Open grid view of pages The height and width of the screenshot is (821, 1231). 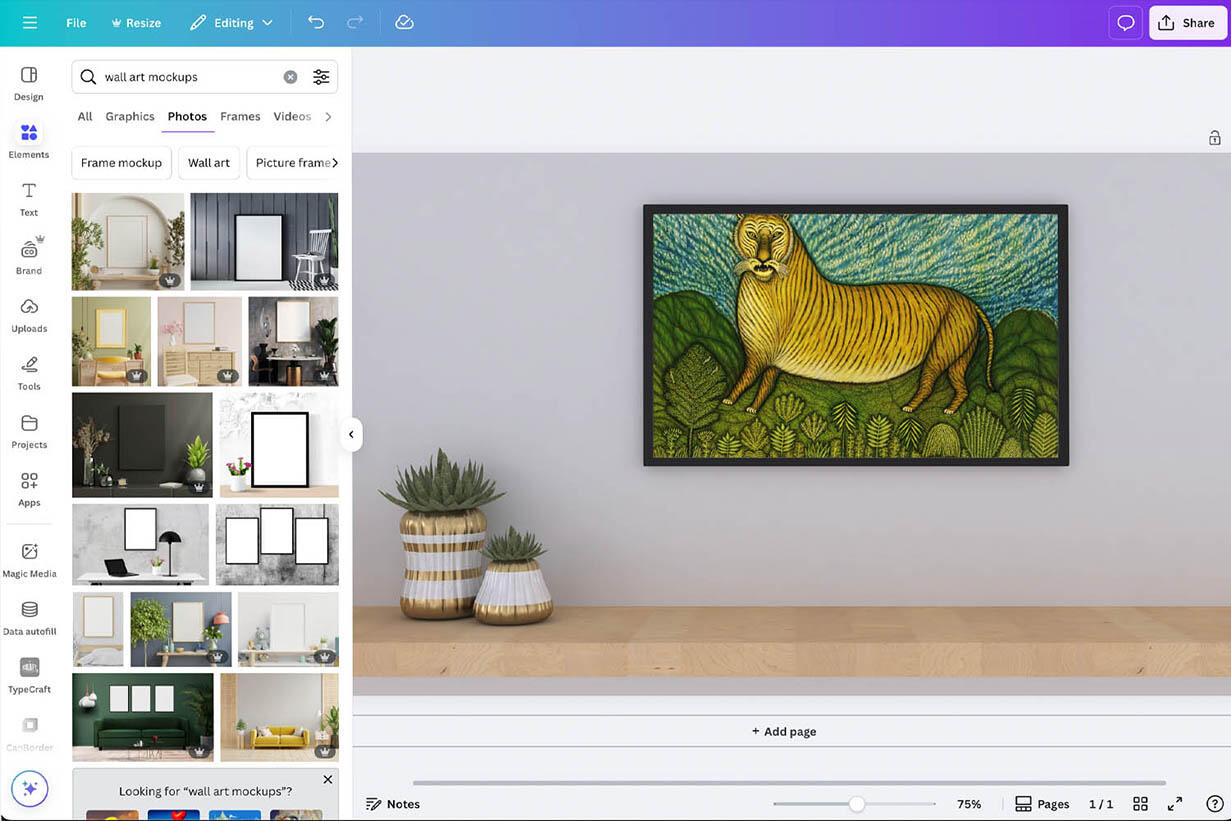coord(1140,804)
